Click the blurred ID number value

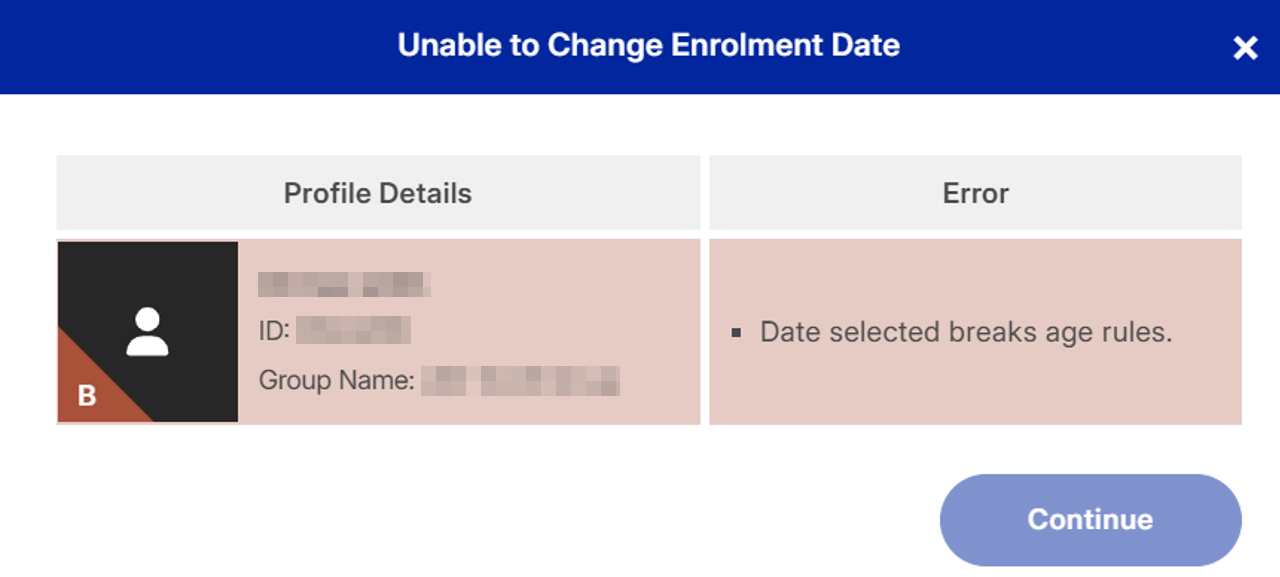(354, 330)
